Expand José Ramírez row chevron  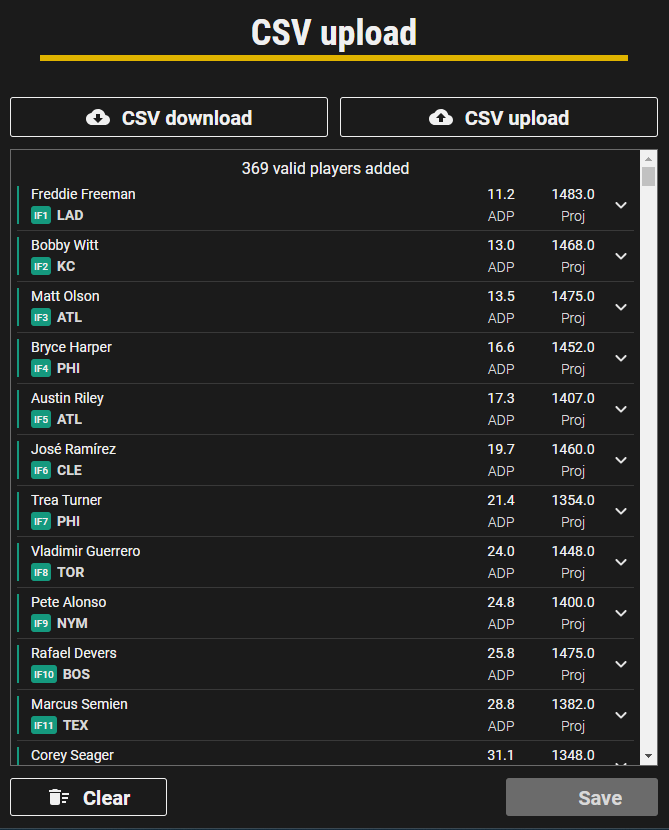point(621,460)
